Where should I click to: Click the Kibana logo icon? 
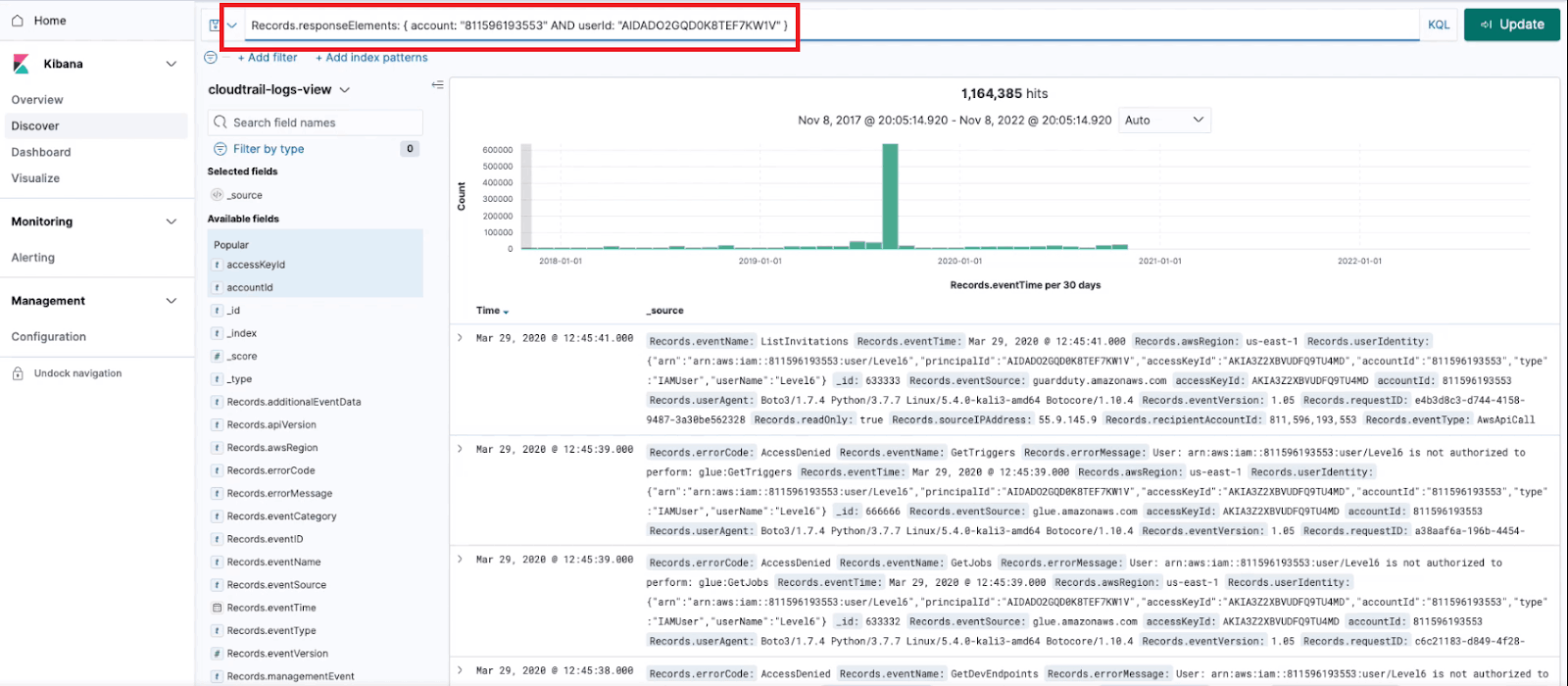click(x=21, y=65)
